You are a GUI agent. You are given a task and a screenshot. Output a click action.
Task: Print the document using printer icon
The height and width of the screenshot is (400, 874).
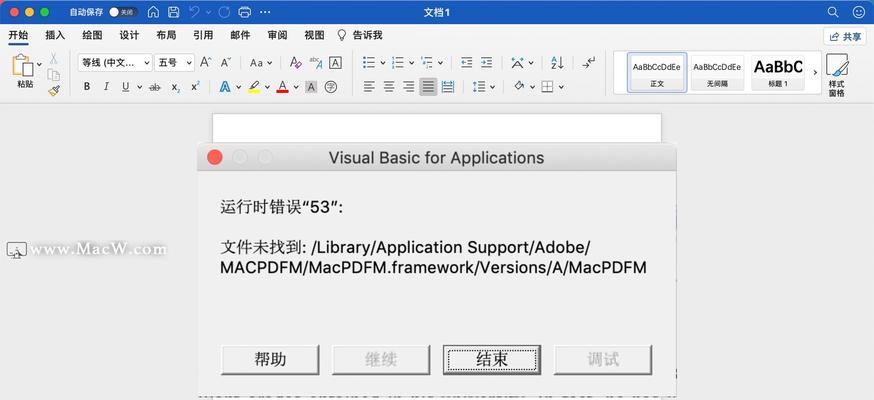[x=244, y=12]
